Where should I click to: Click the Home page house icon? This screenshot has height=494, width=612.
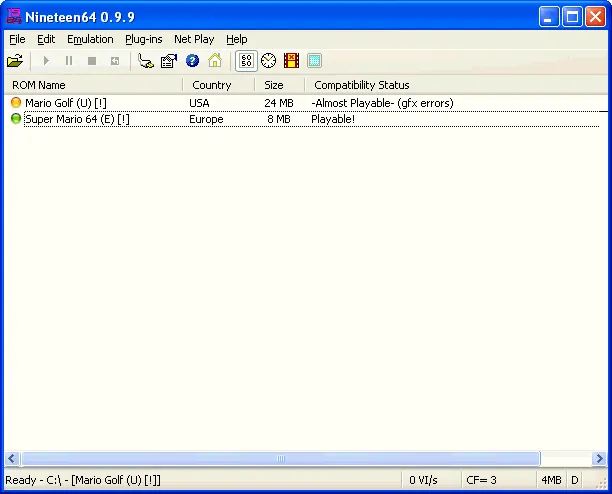(x=214, y=61)
